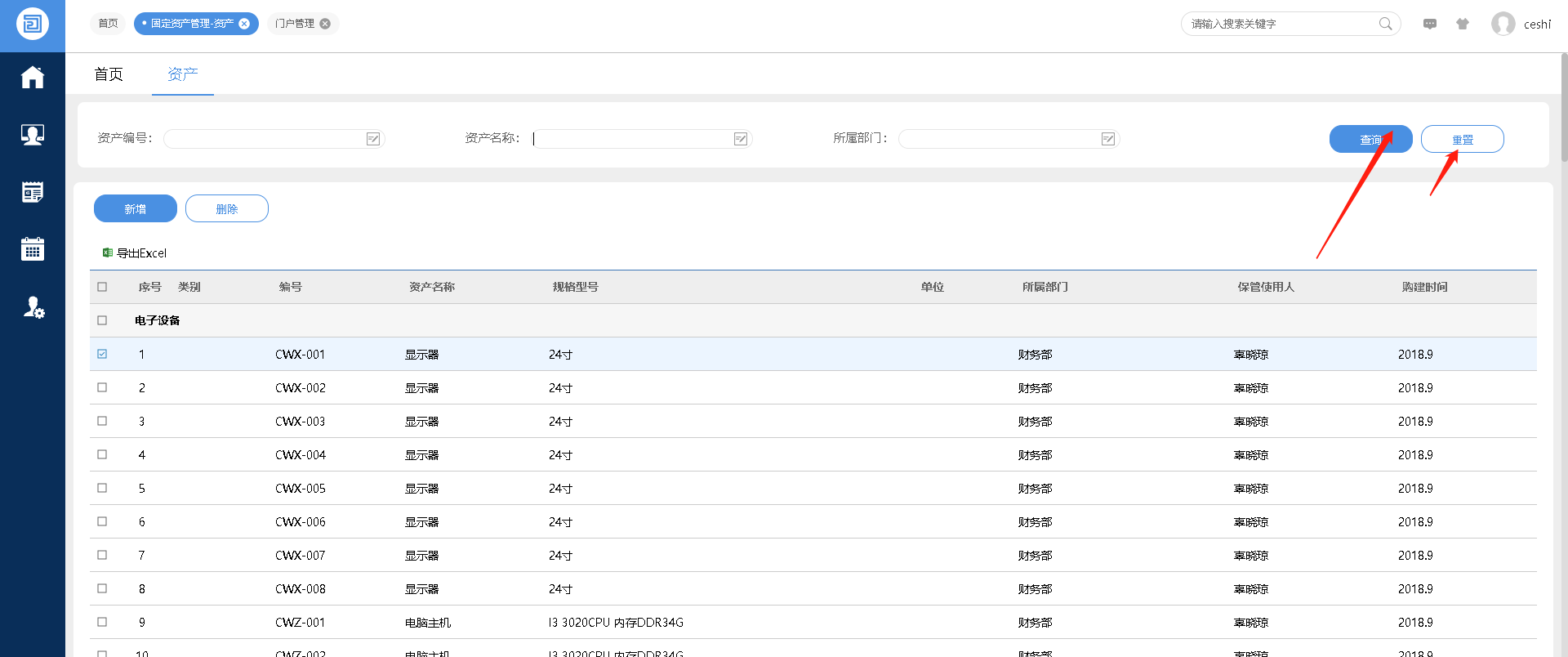This screenshot has height=657, width=1568.
Task: Expand the 资产编号 dropdown arrow
Action: 373,139
